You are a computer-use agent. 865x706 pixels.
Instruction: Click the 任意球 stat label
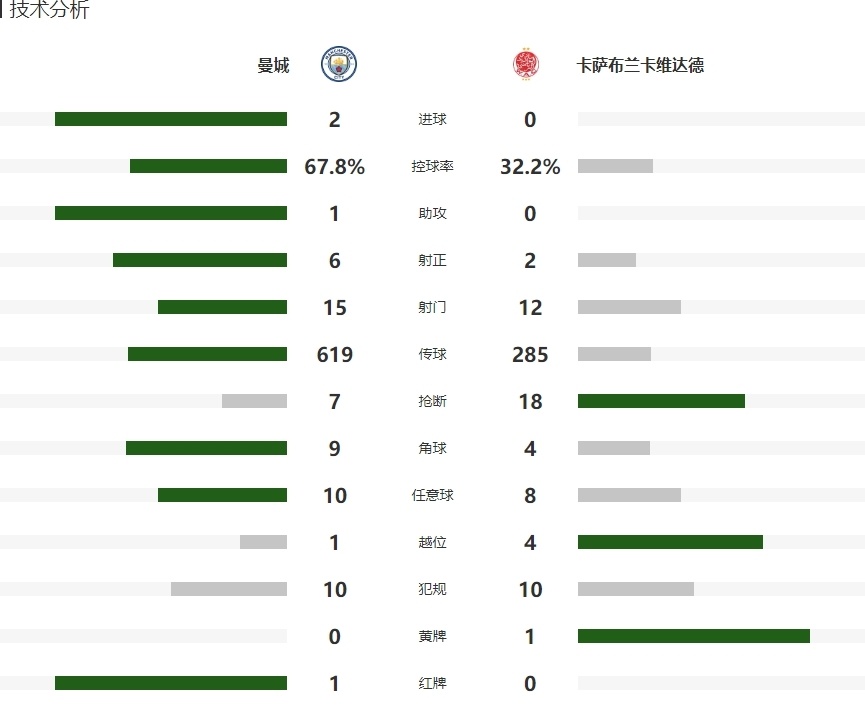click(x=432, y=495)
